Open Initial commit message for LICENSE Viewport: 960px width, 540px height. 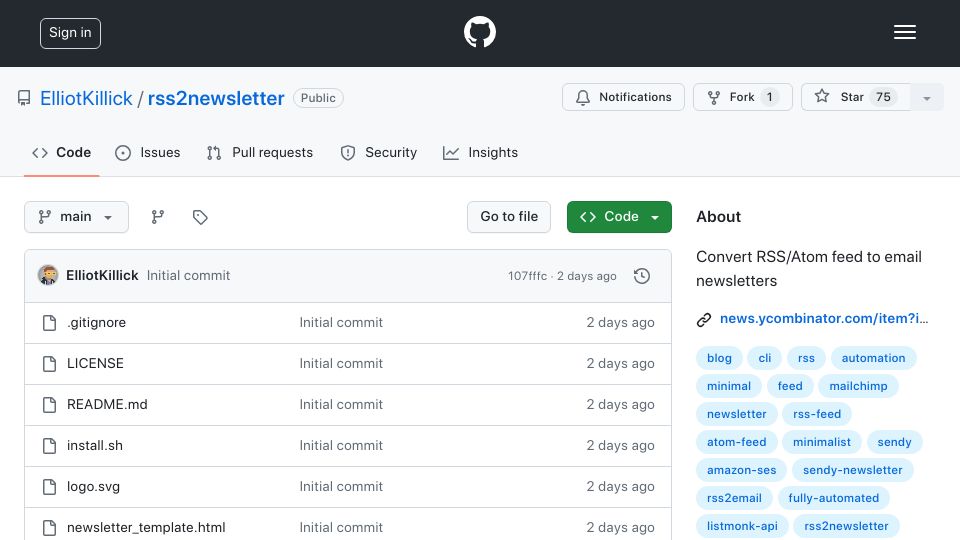(x=341, y=364)
